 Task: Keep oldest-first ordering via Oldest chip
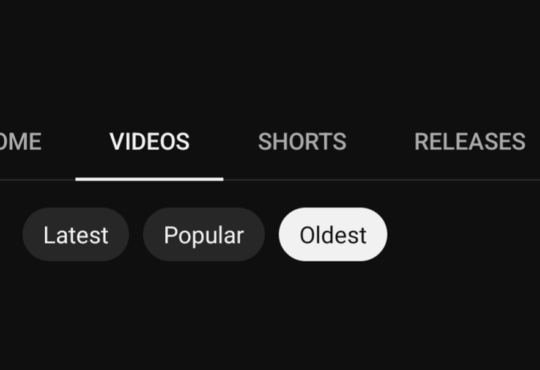[333, 235]
